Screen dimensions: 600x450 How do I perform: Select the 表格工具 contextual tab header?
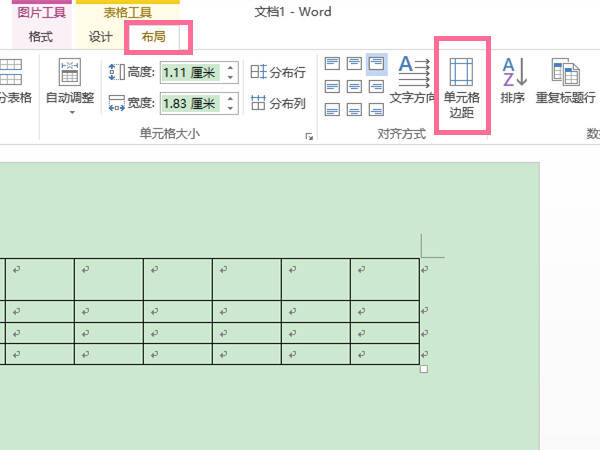(x=128, y=13)
